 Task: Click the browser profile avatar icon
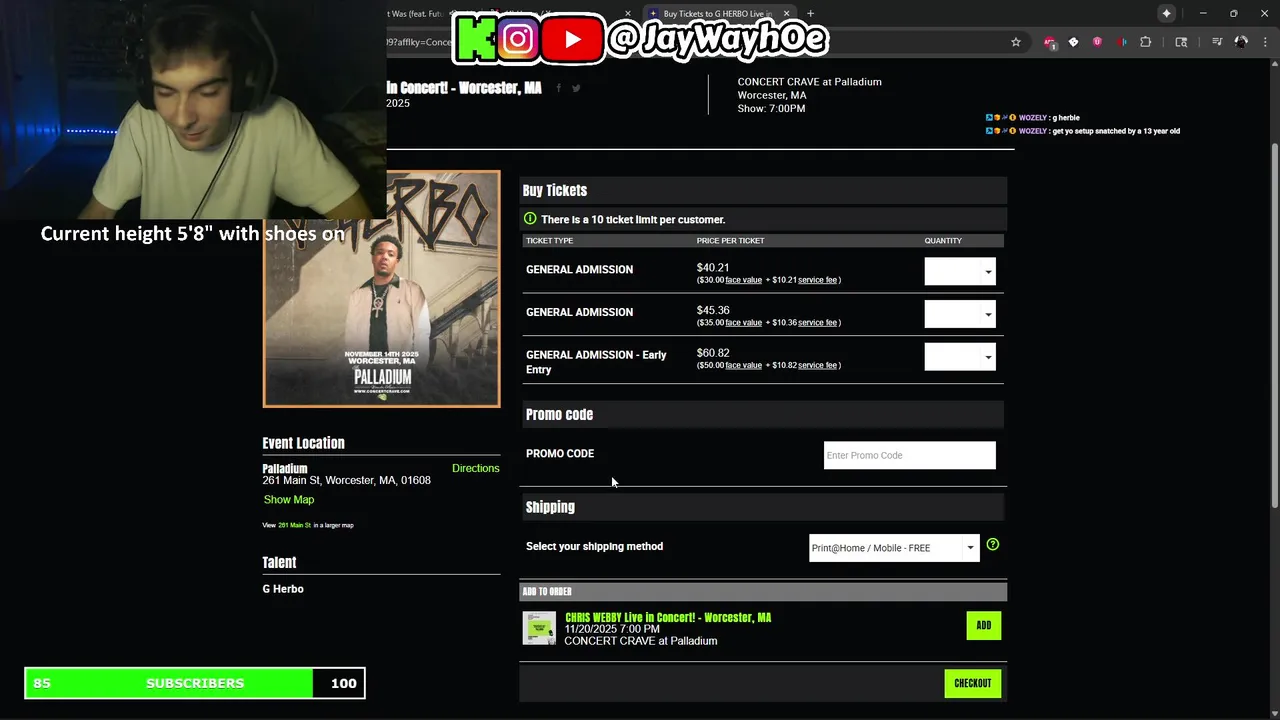pyautogui.click(x=1241, y=42)
